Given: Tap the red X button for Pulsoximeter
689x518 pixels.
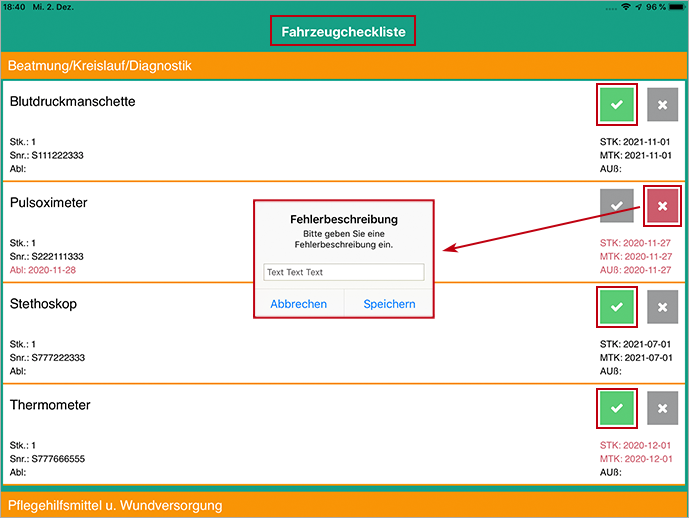Looking at the screenshot, I should tap(662, 206).
